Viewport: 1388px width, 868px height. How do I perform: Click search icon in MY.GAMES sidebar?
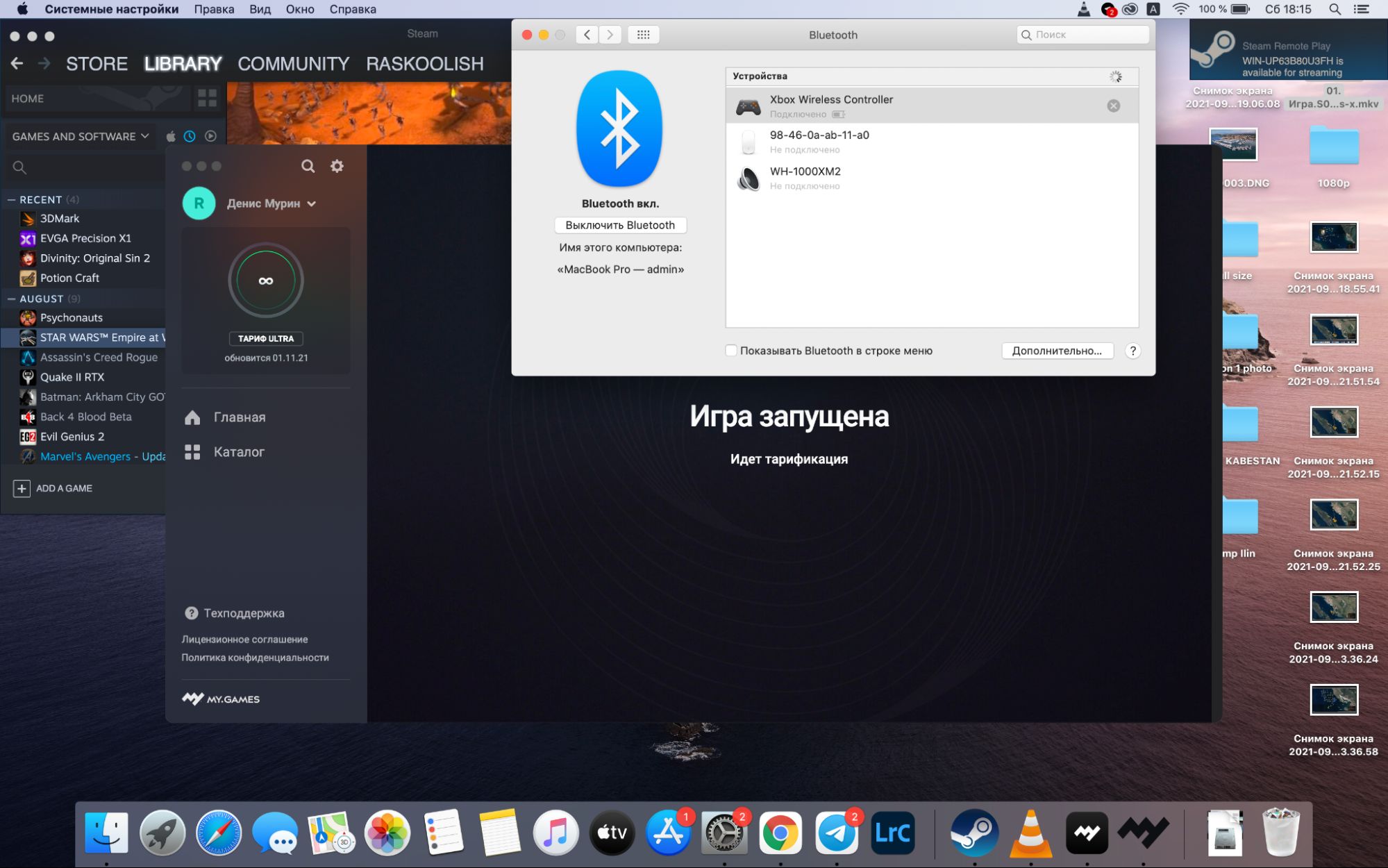pyautogui.click(x=308, y=166)
